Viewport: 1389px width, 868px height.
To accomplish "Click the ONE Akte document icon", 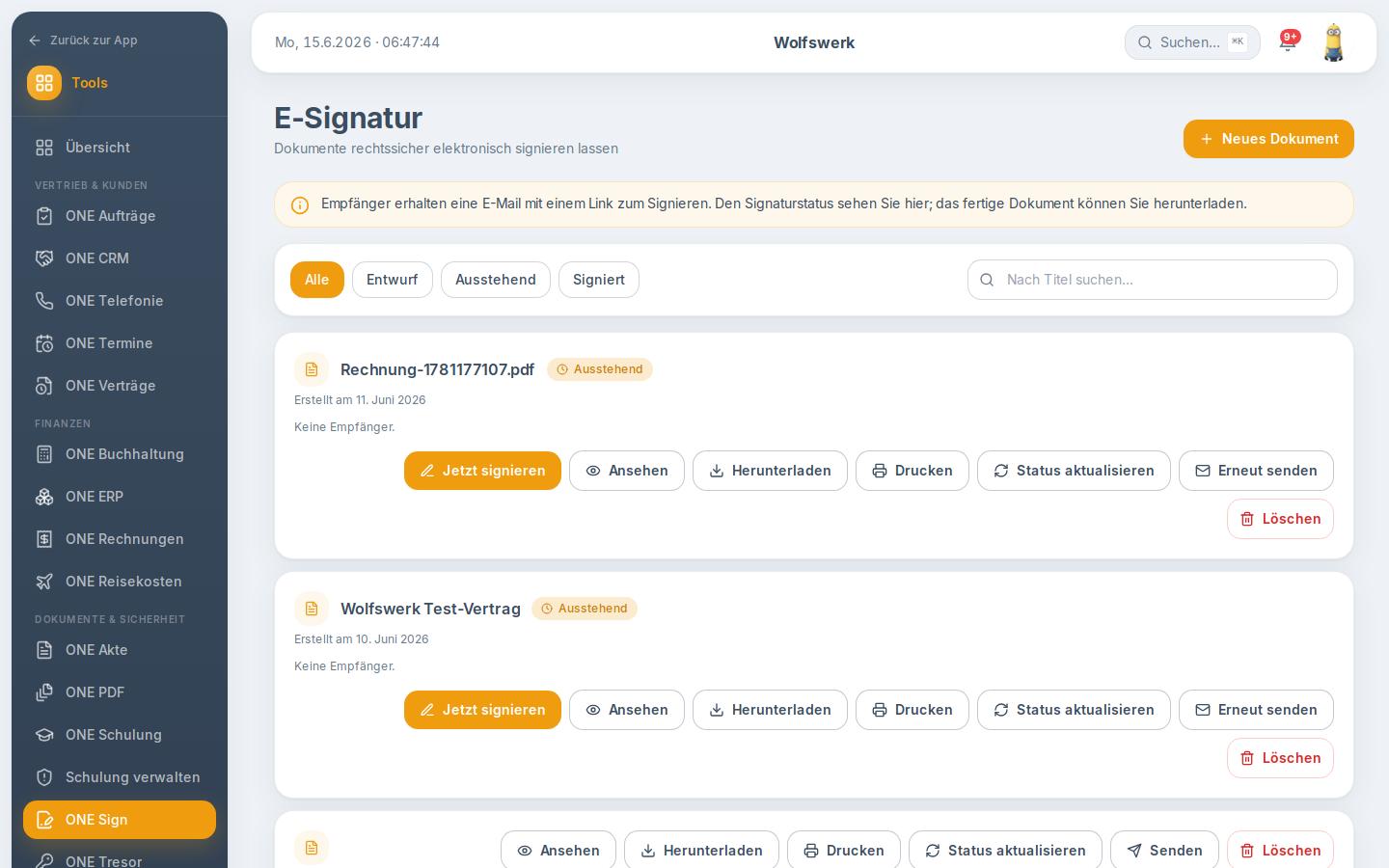I will click(x=44, y=650).
